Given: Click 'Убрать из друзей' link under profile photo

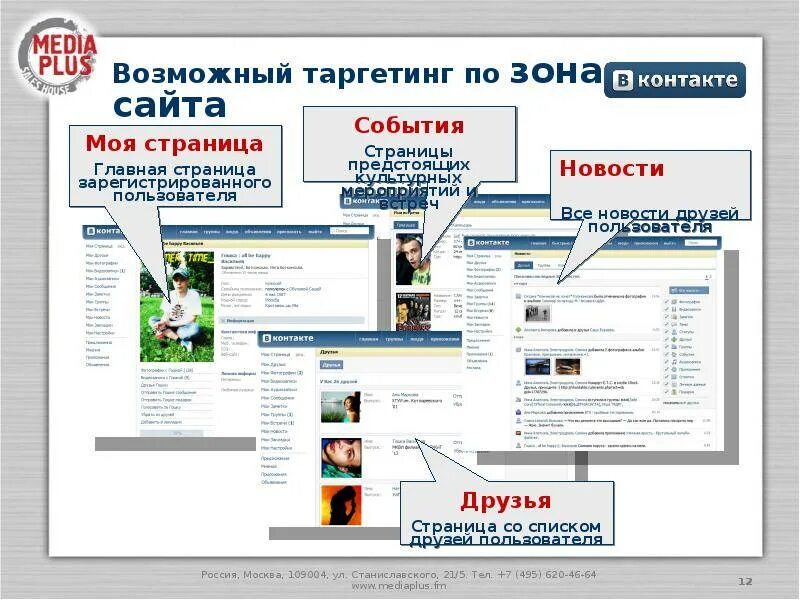Looking at the screenshot, I should click(158, 415).
